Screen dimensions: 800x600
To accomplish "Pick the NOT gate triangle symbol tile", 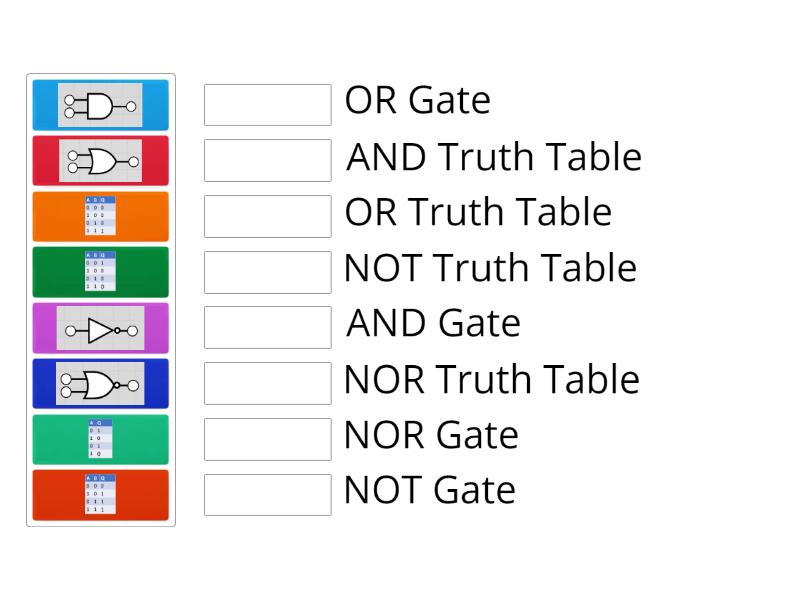I will tap(100, 329).
